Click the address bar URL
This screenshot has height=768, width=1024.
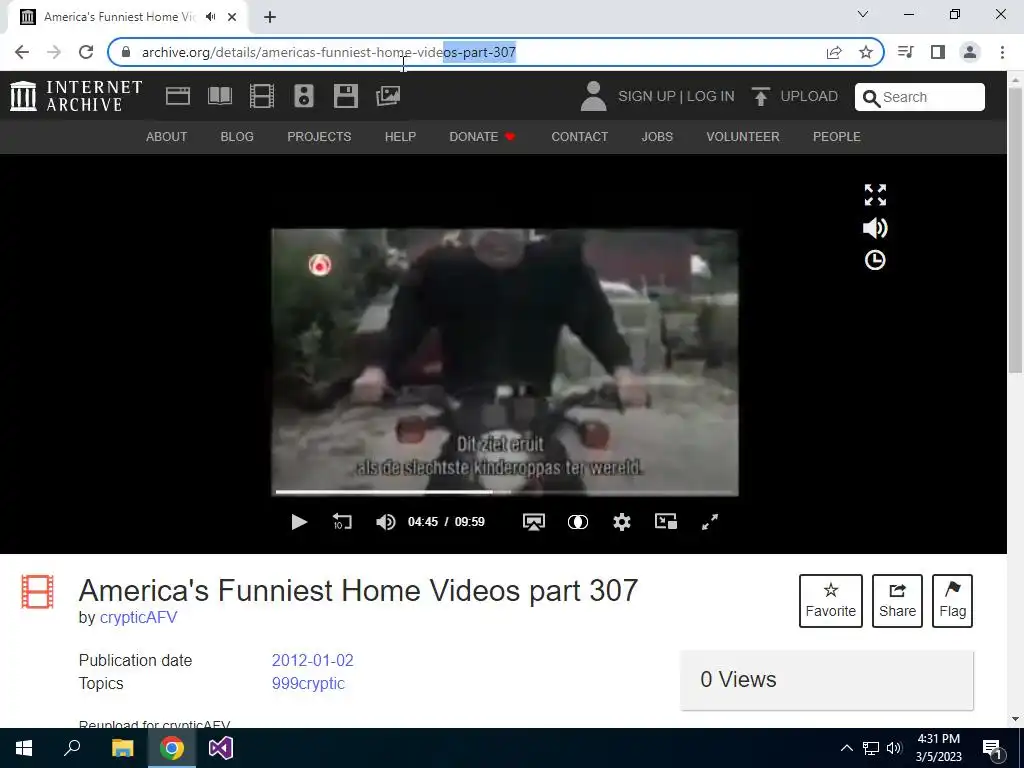click(328, 52)
